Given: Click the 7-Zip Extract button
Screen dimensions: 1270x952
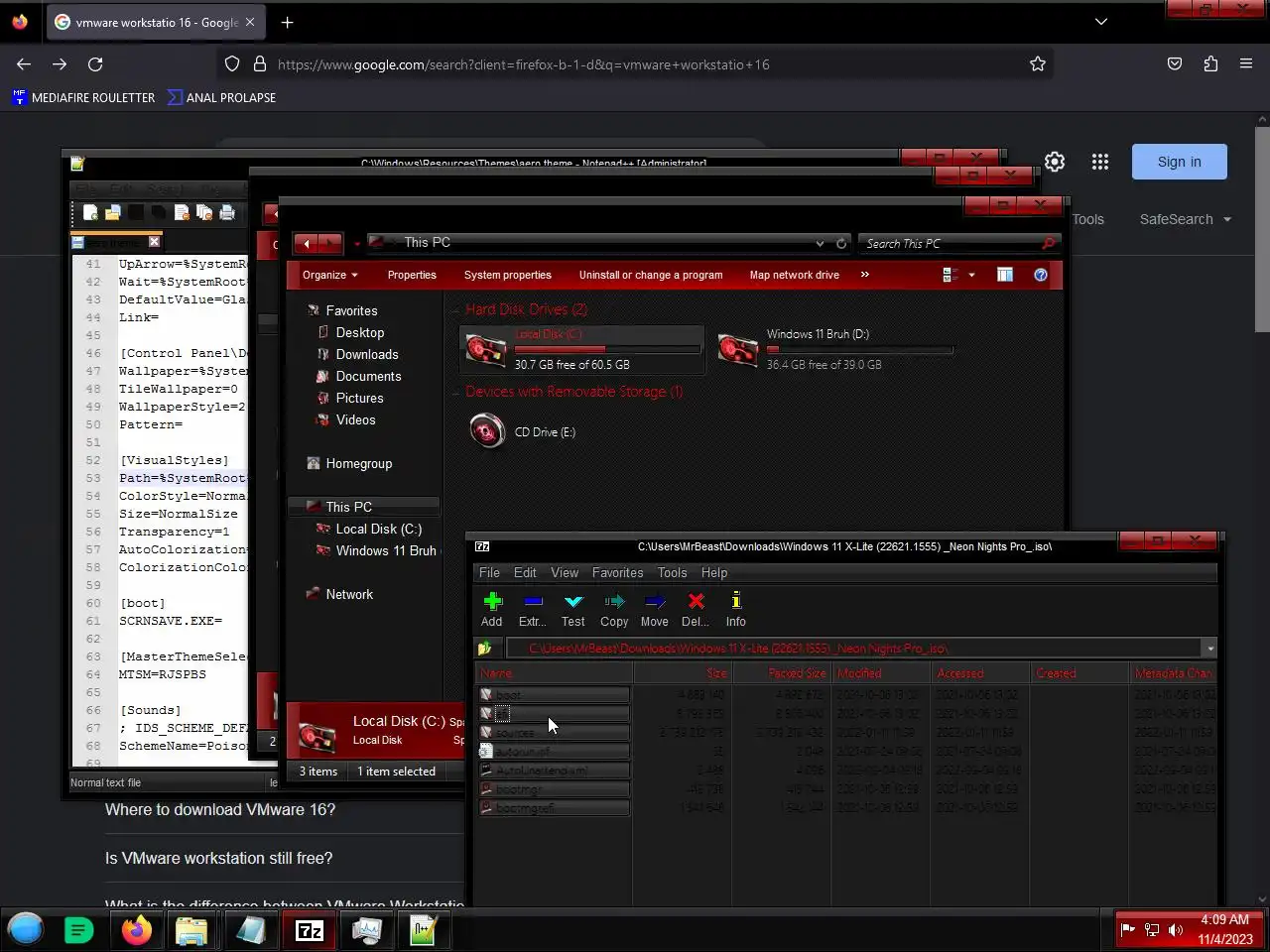Looking at the screenshot, I should [532, 610].
